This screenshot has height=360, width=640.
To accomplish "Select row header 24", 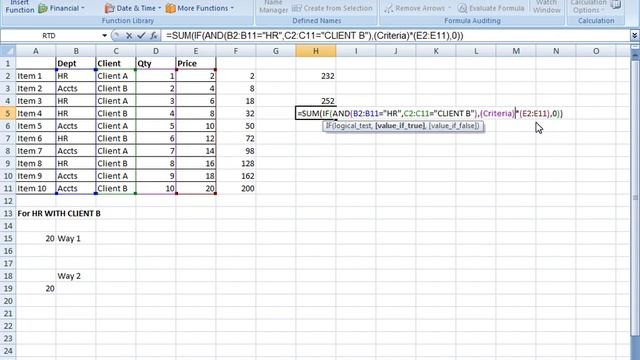I will (8, 351).
